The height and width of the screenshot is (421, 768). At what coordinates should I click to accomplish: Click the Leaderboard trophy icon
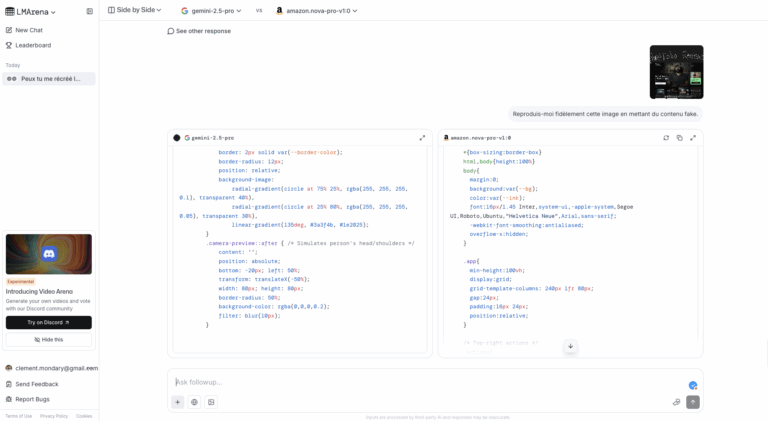coord(9,45)
